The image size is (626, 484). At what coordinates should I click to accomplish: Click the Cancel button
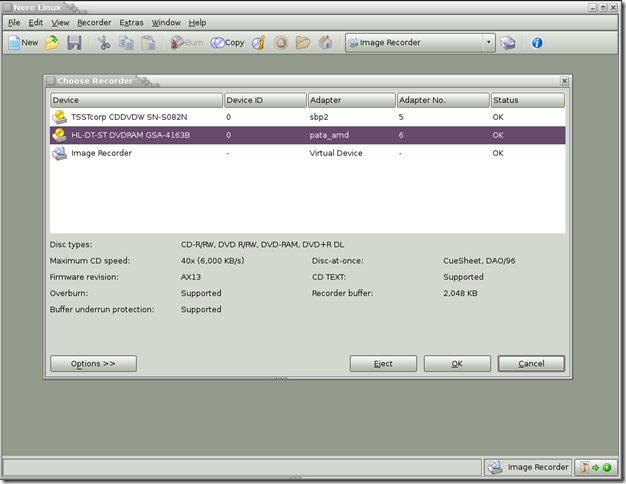pos(531,363)
